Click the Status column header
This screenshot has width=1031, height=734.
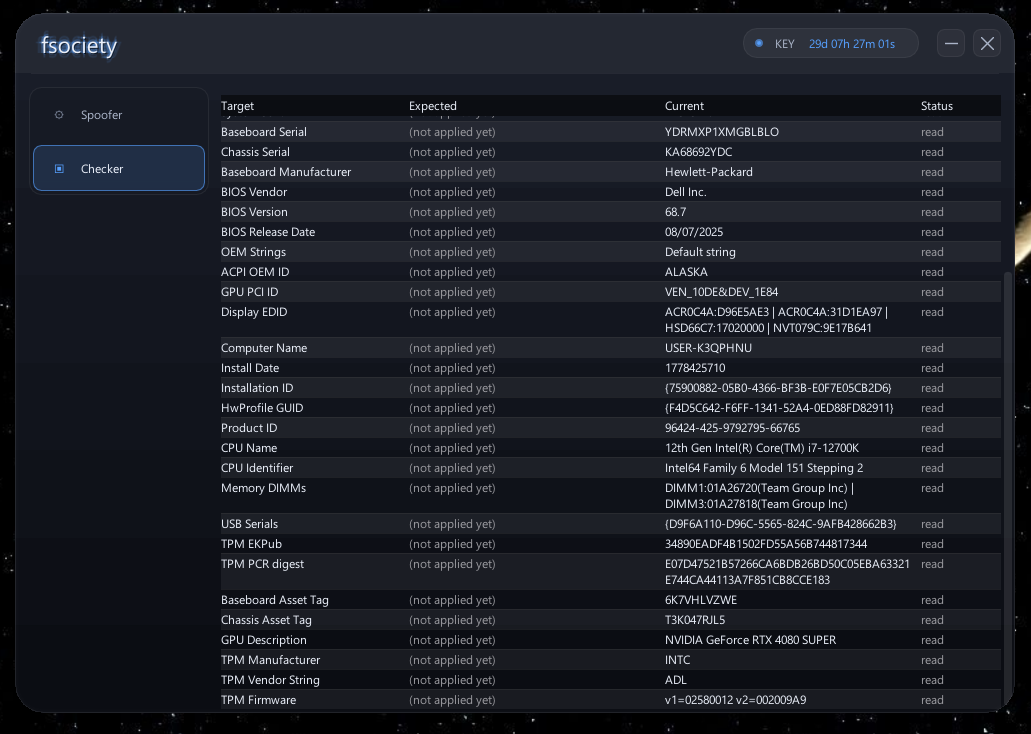coord(936,106)
